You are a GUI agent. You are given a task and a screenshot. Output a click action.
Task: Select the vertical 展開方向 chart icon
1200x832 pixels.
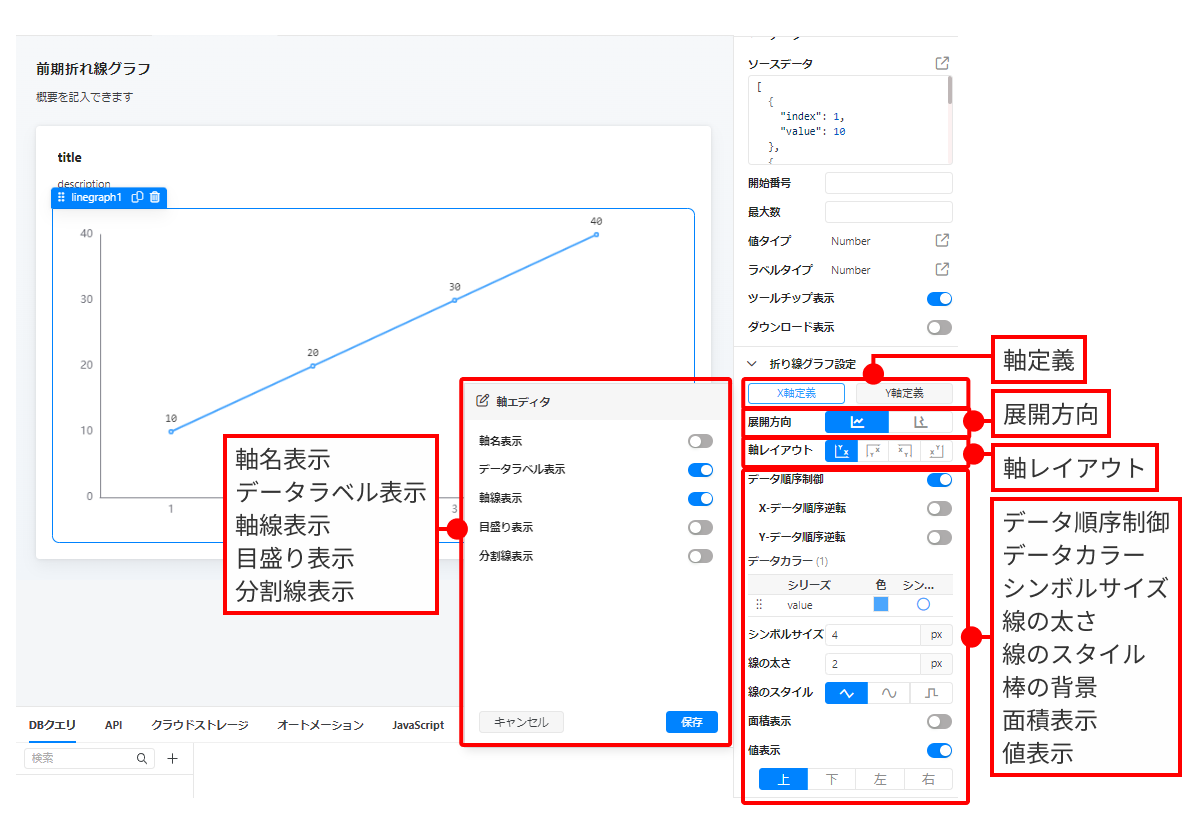coord(921,422)
